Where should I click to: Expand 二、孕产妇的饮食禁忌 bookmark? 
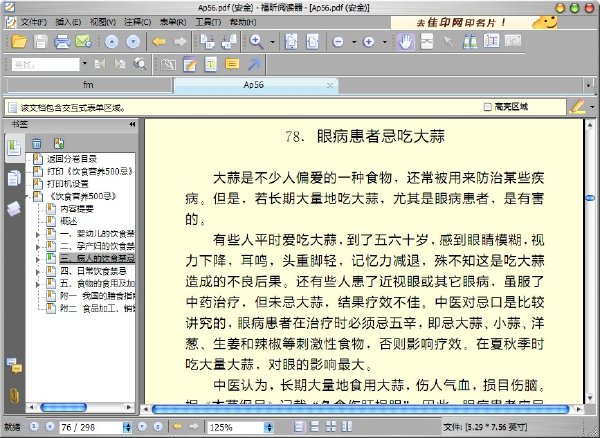tap(38, 247)
